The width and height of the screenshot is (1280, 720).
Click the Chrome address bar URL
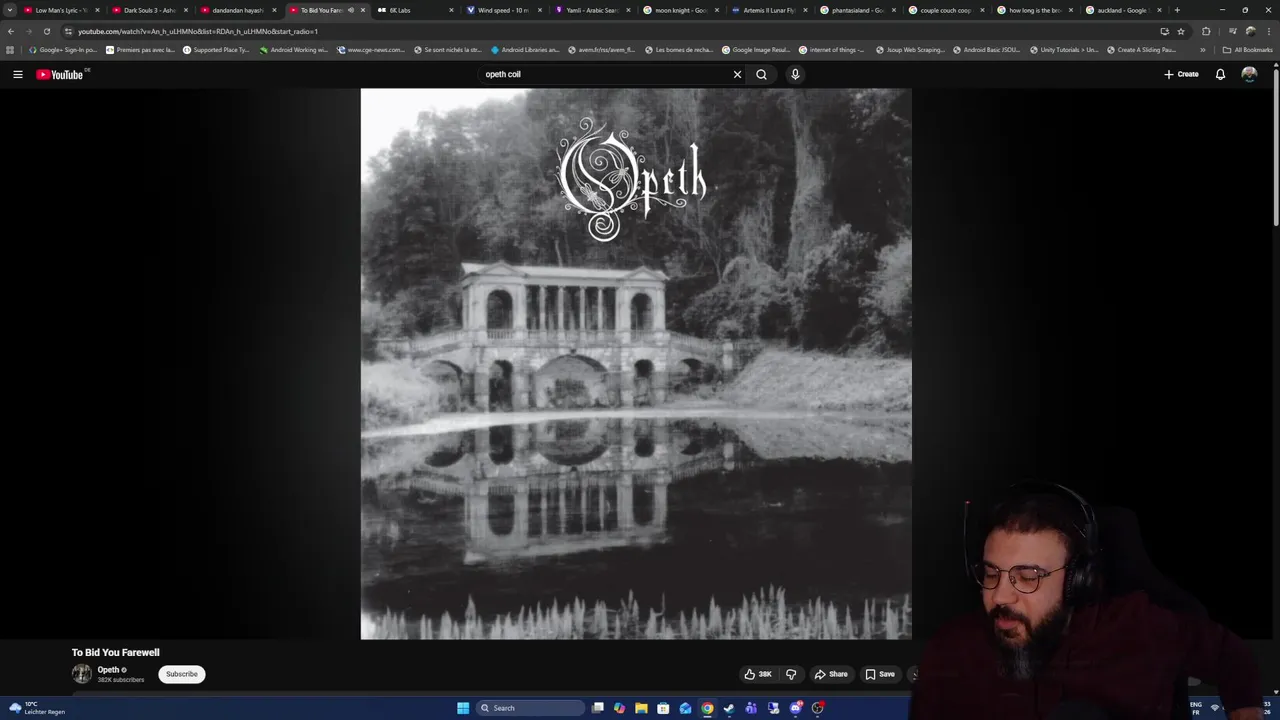[x=198, y=31]
